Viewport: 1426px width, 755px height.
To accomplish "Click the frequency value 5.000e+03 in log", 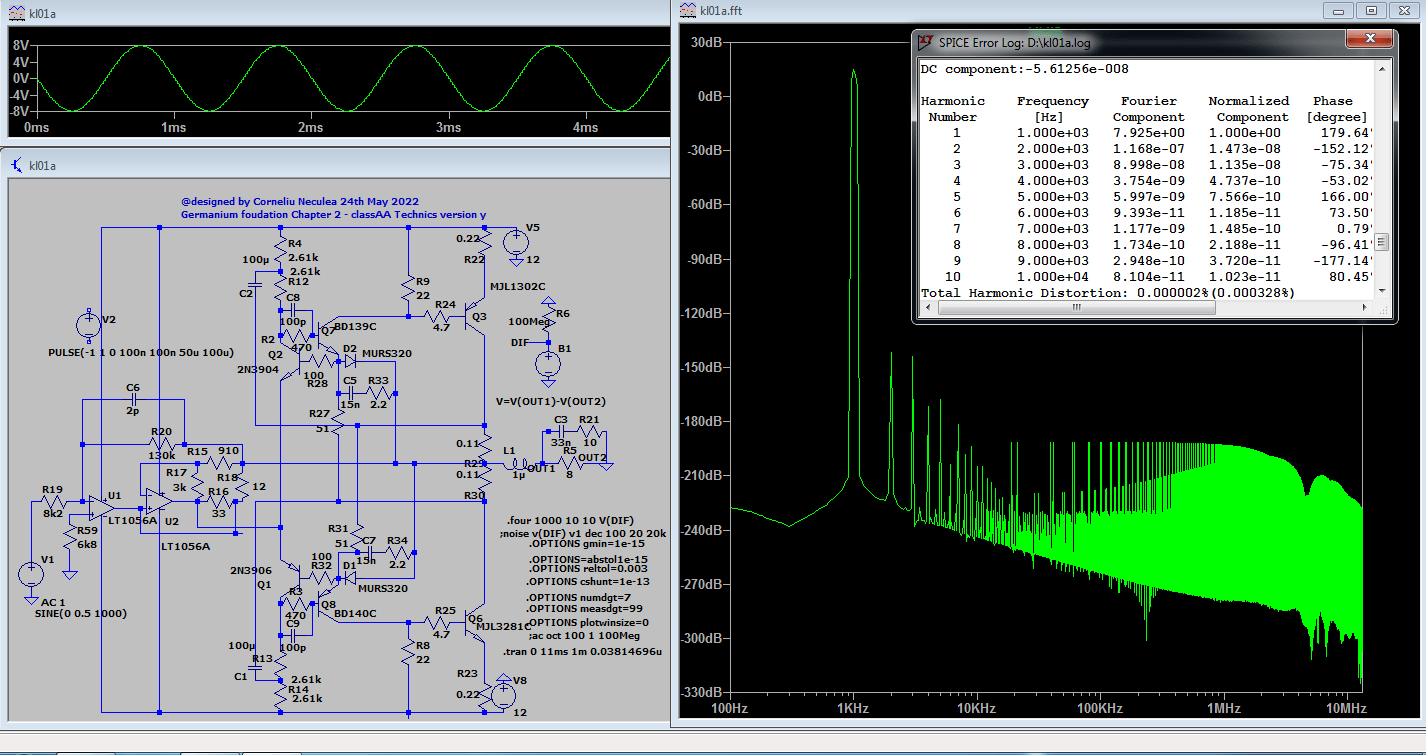I will tap(1053, 197).
